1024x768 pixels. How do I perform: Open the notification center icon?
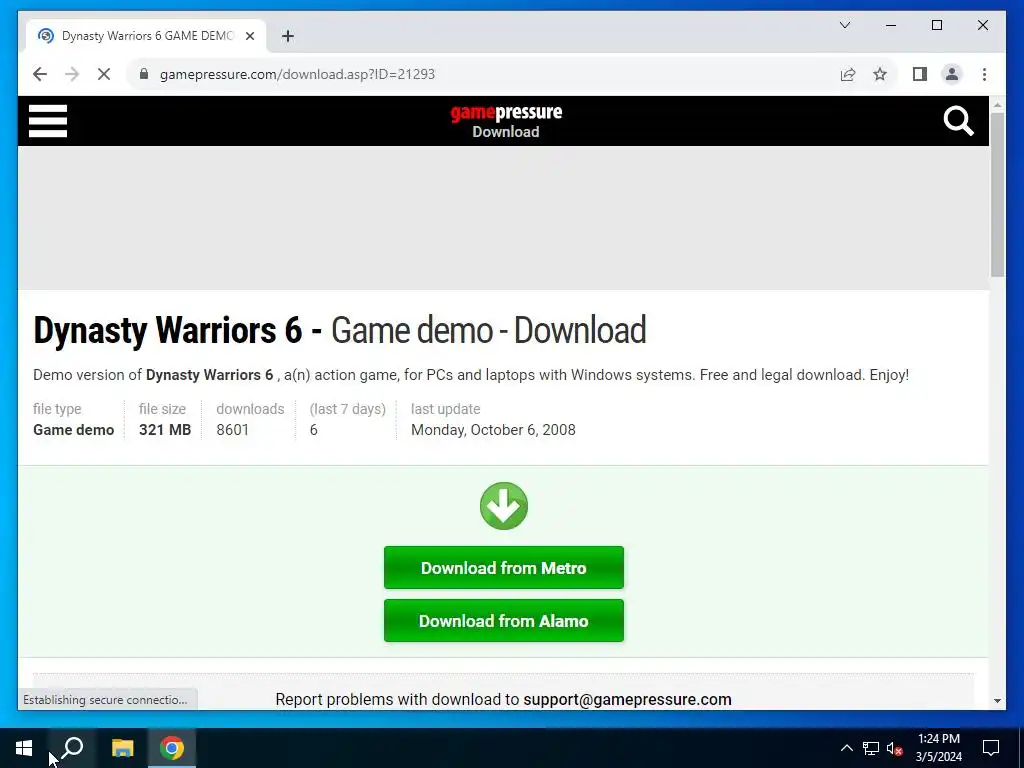(991, 748)
